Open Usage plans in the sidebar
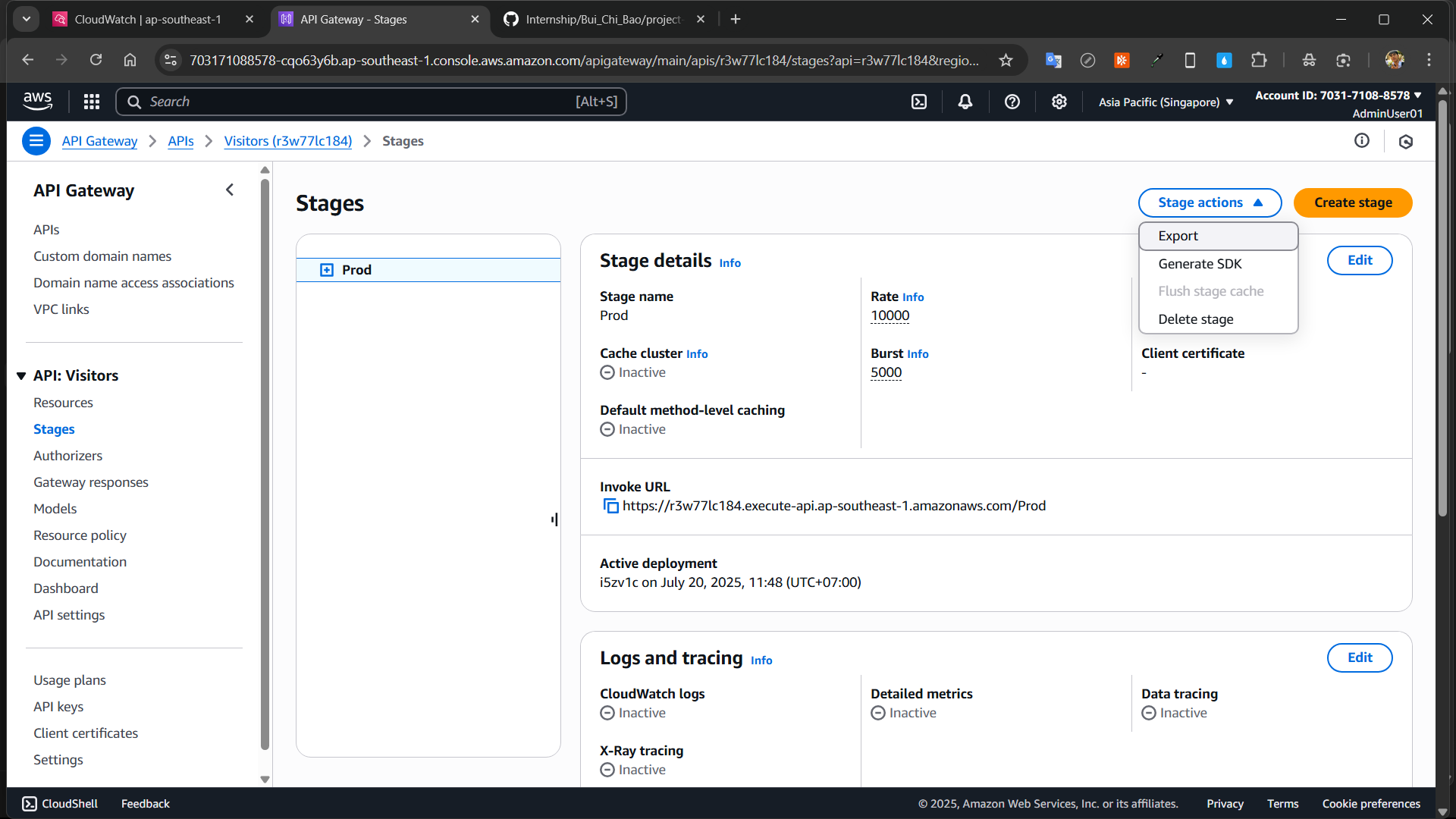Screen dimensions: 1456x819 pos(70,680)
